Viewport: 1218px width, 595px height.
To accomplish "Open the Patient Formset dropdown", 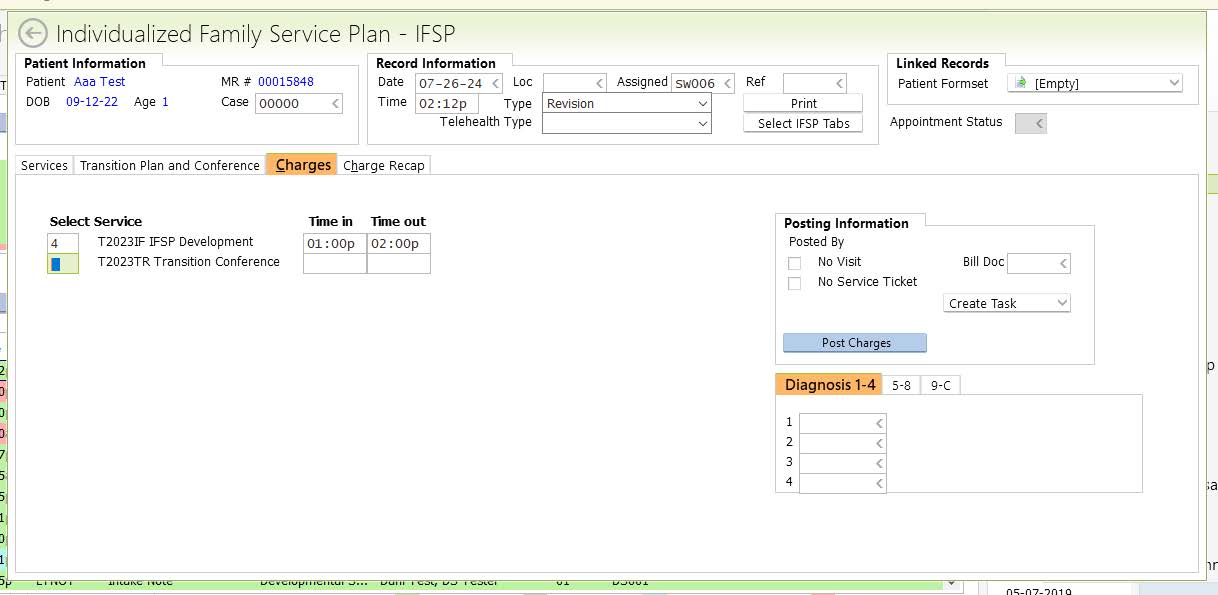I will coord(1173,83).
